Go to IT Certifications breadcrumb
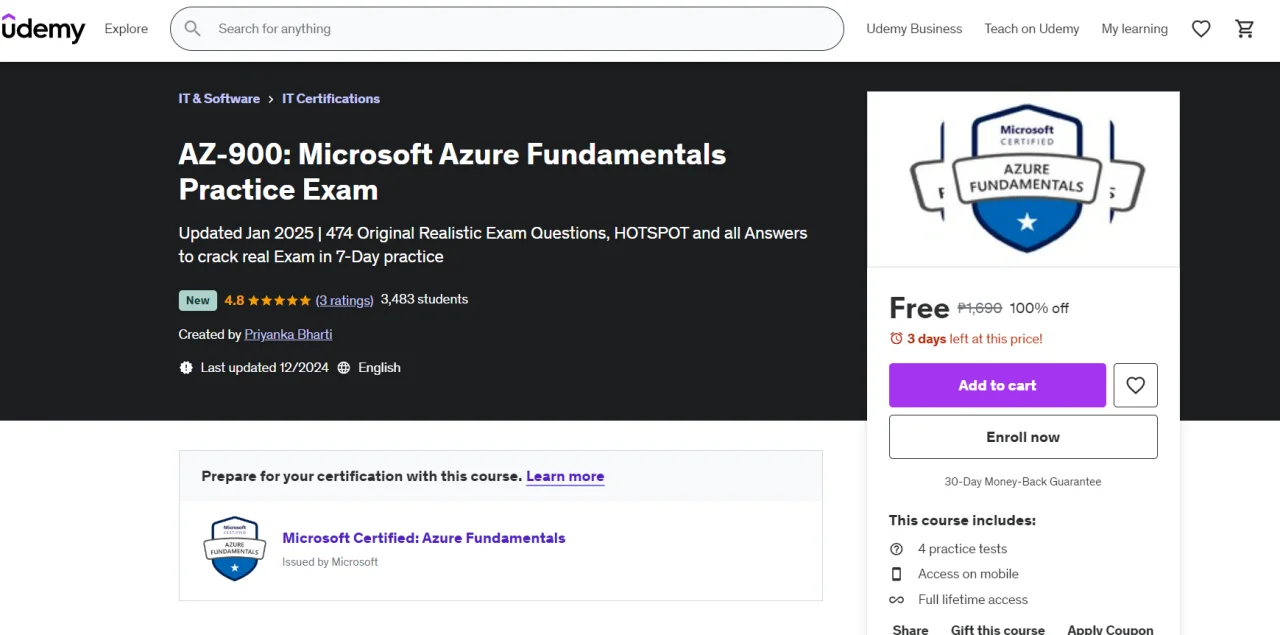The width and height of the screenshot is (1280, 635). (331, 99)
